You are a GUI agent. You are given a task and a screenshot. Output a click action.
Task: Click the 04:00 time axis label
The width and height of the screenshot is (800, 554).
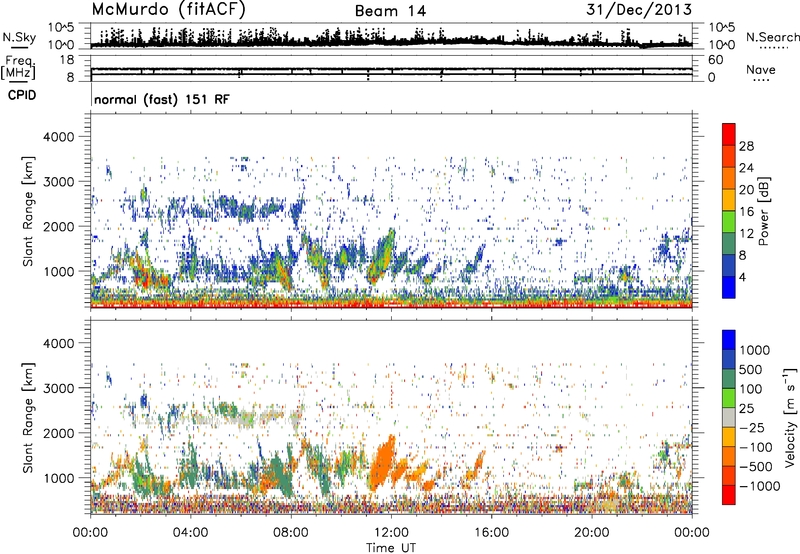coord(191,533)
